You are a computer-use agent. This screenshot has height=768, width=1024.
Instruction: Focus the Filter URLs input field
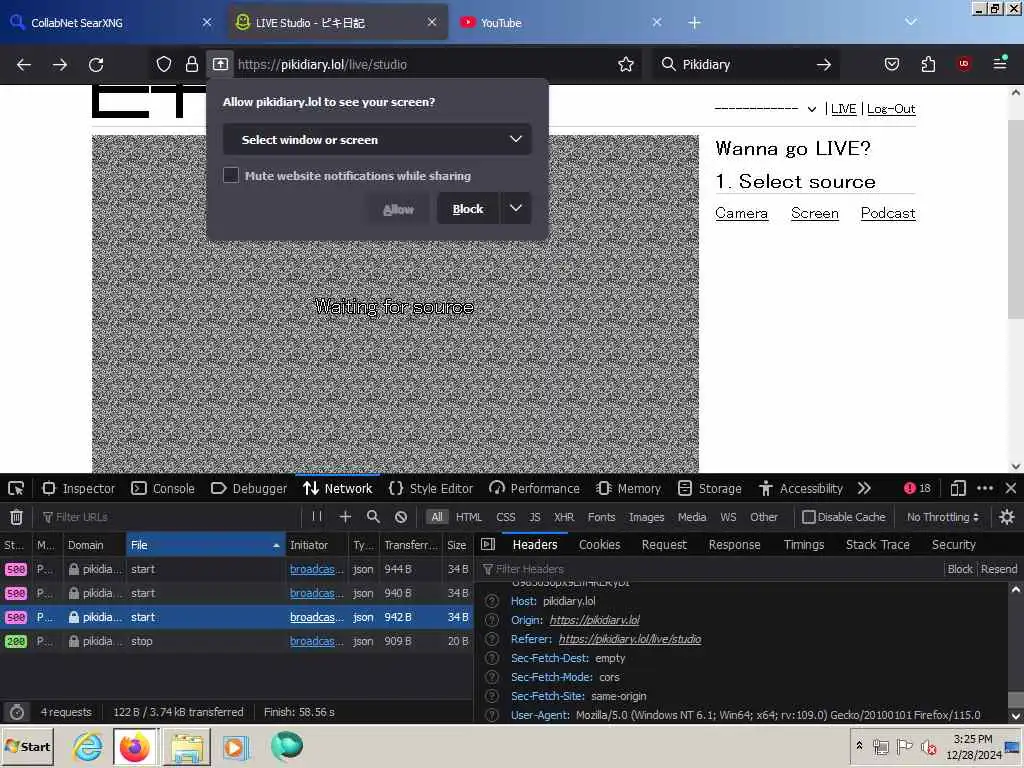click(170, 517)
